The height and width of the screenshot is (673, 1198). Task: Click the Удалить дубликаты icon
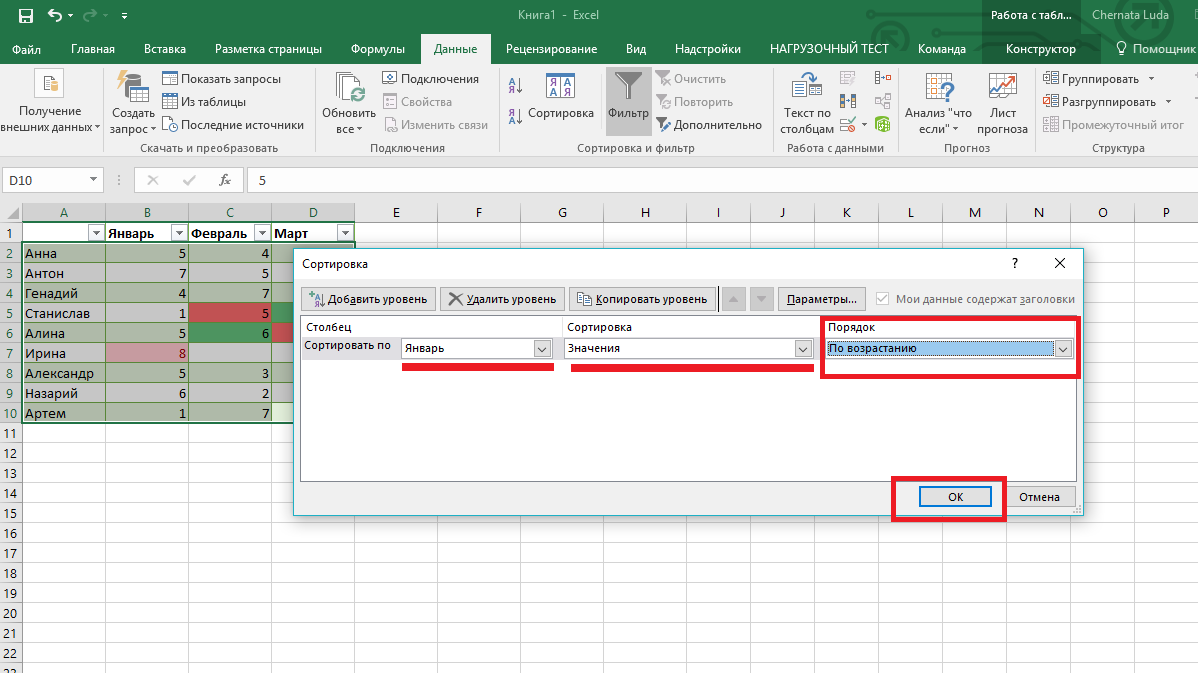point(848,101)
